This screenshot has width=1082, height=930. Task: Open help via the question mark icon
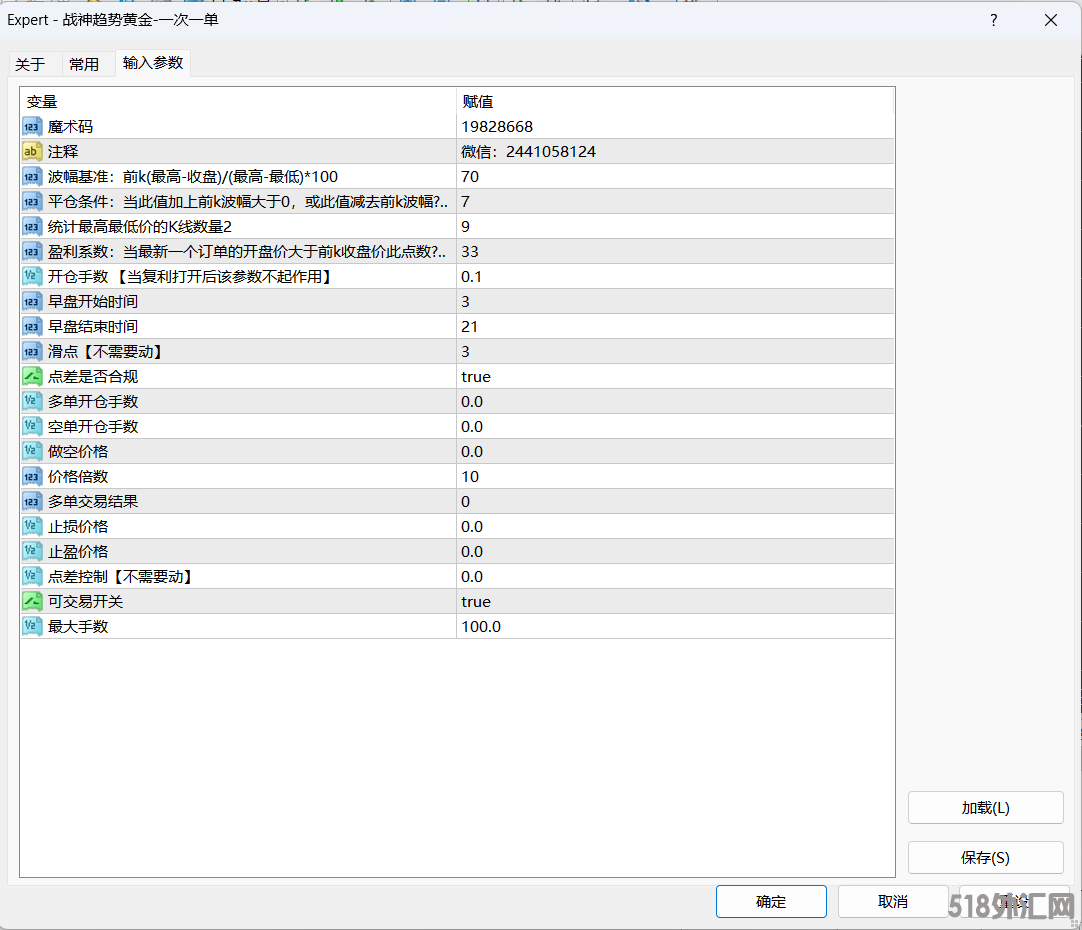point(993,20)
